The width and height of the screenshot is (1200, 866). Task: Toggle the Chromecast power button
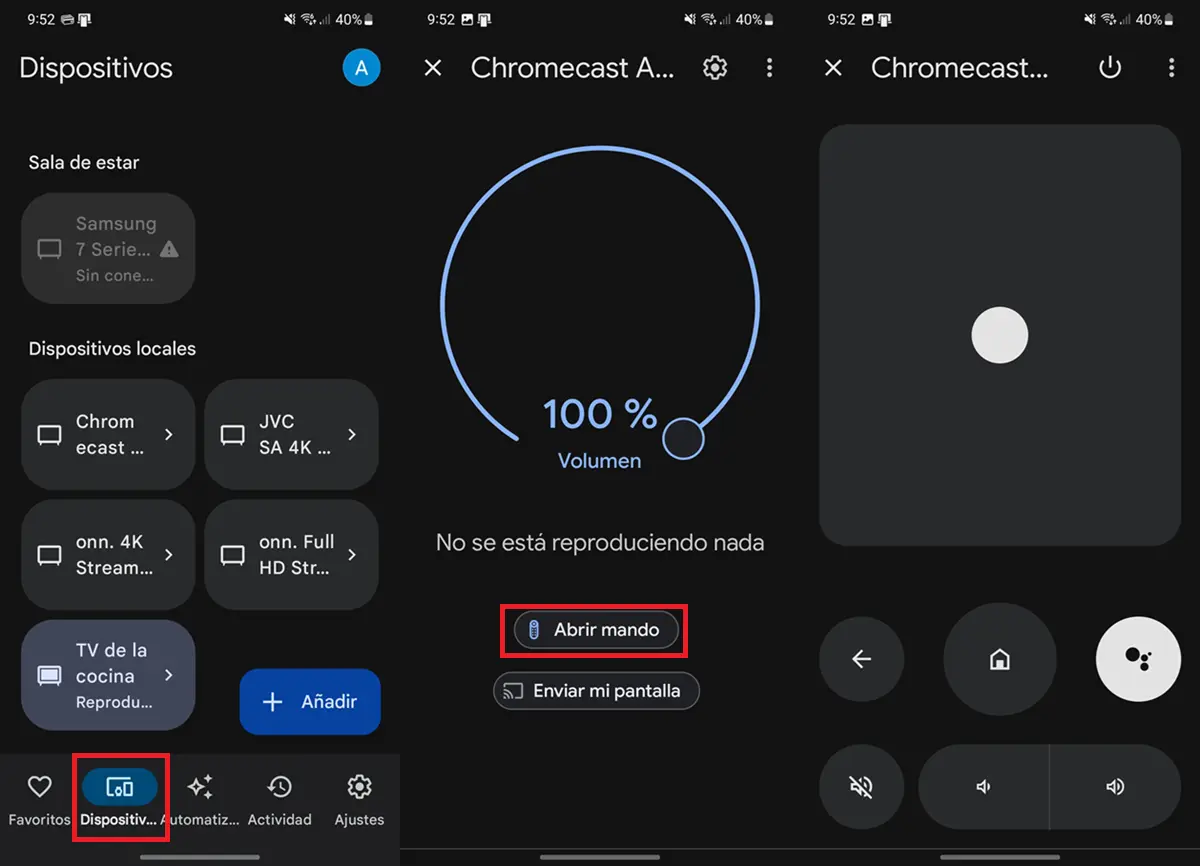1110,68
